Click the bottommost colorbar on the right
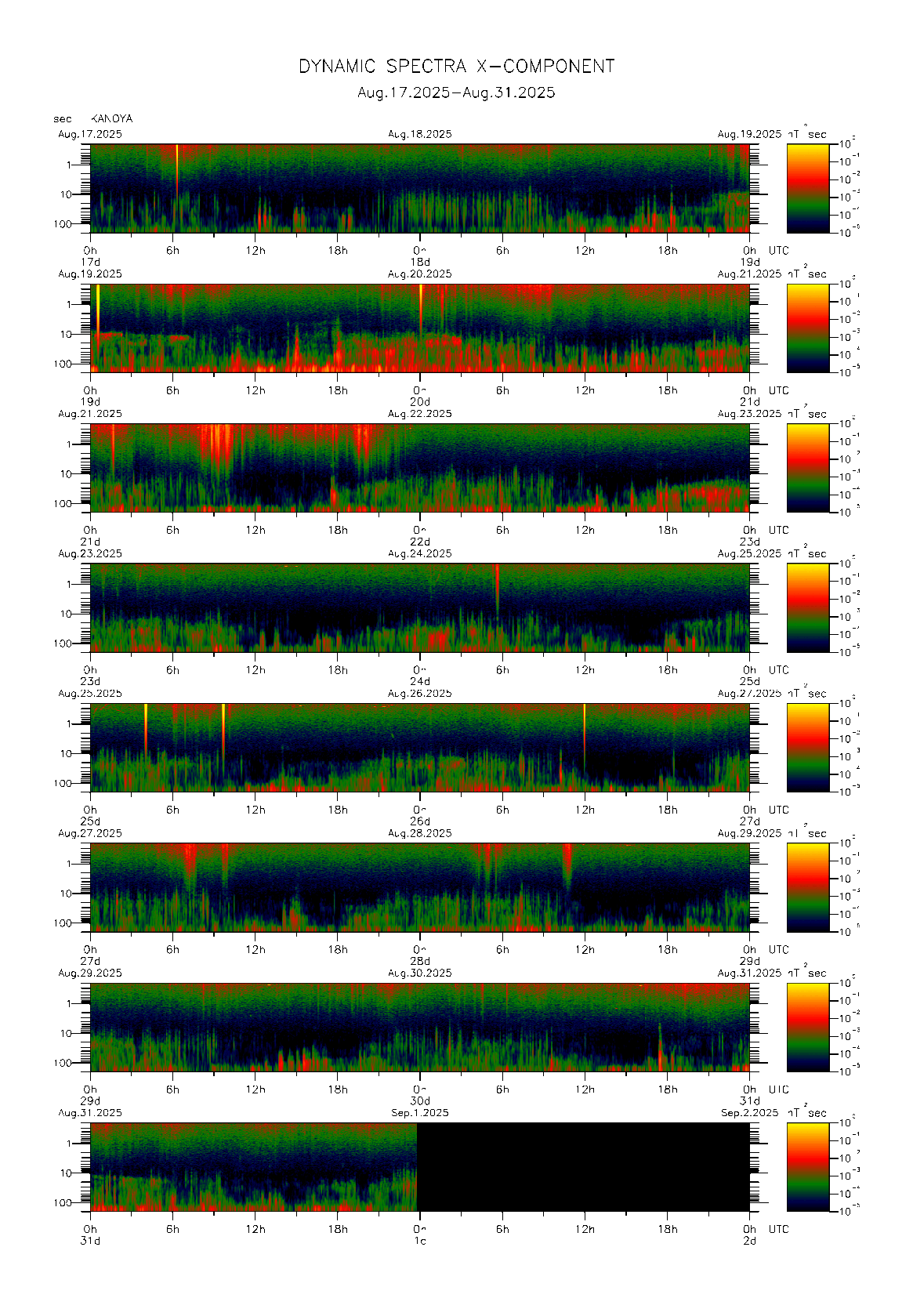Image resolution: width=913 pixels, height=1316 pixels. [807, 1167]
